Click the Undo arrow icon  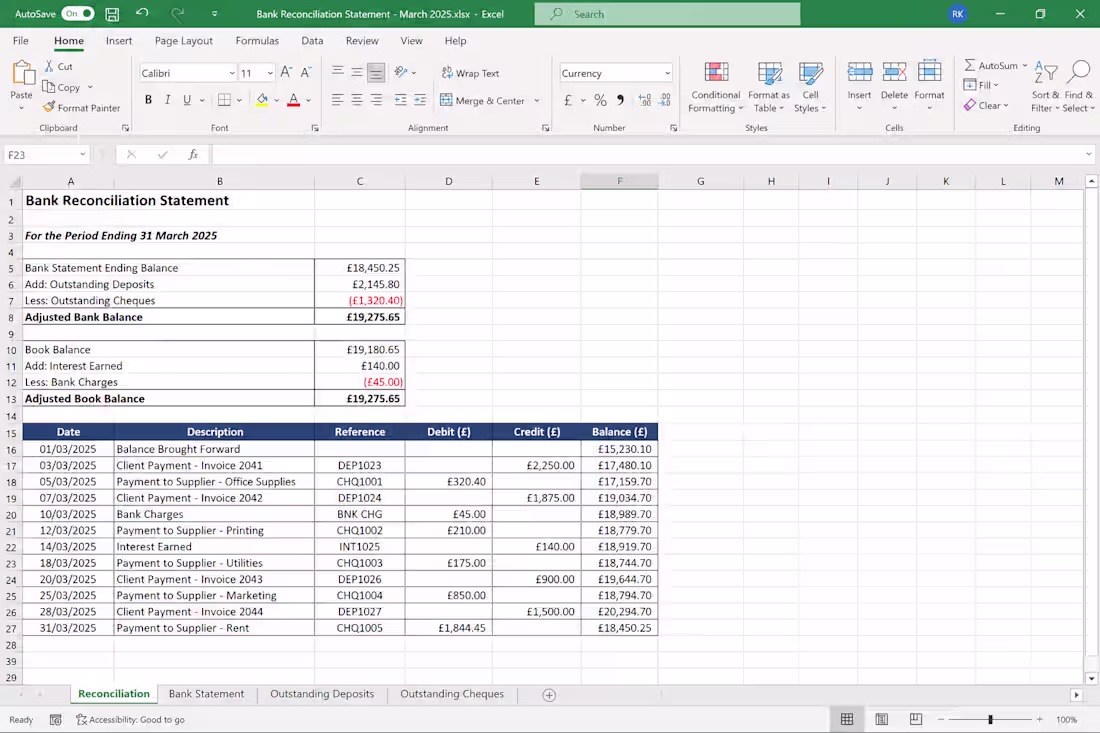pyautogui.click(x=142, y=13)
